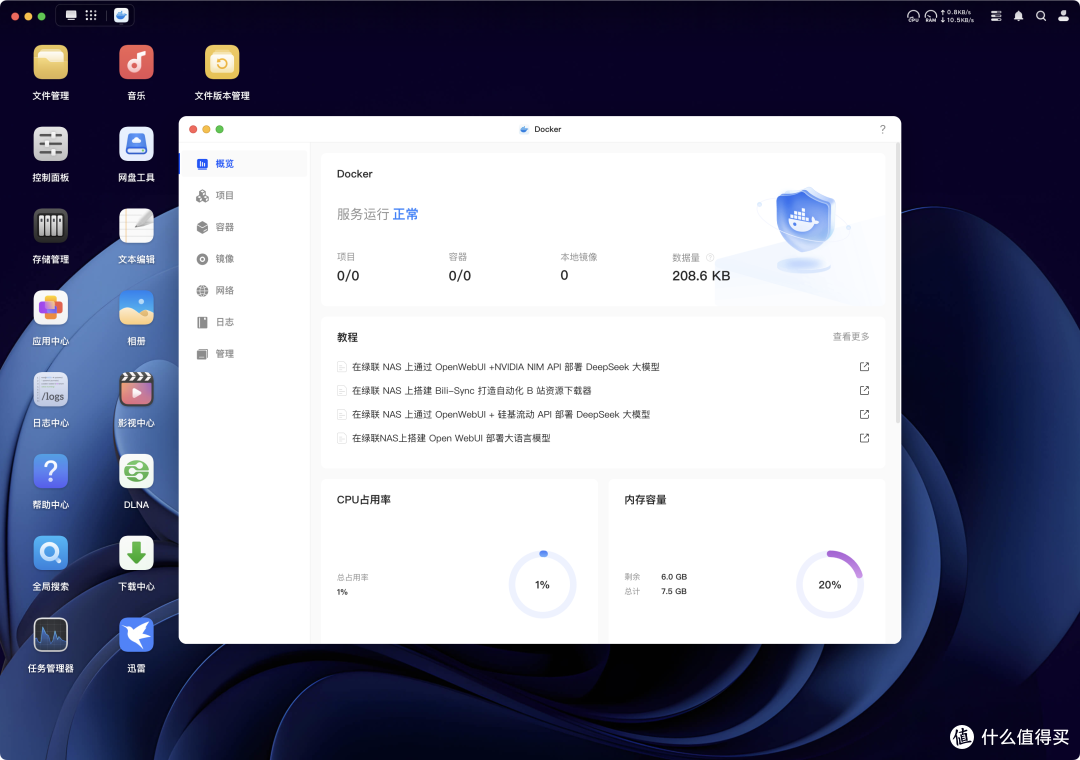
Task: Open the task list icon in top bar
Action: click(x=996, y=16)
